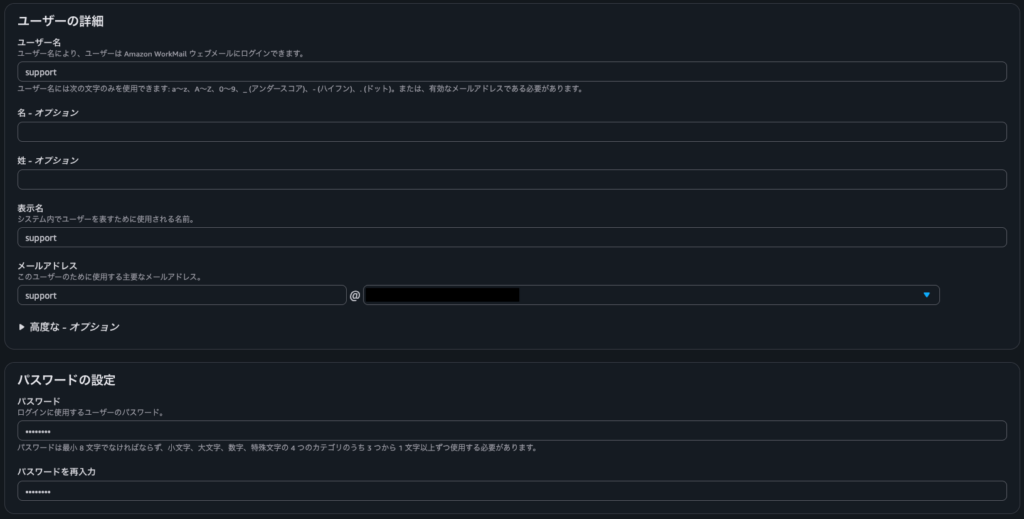This screenshot has height=519, width=1024.
Task: Click the username allowed-characters hint text
Action: (300, 89)
